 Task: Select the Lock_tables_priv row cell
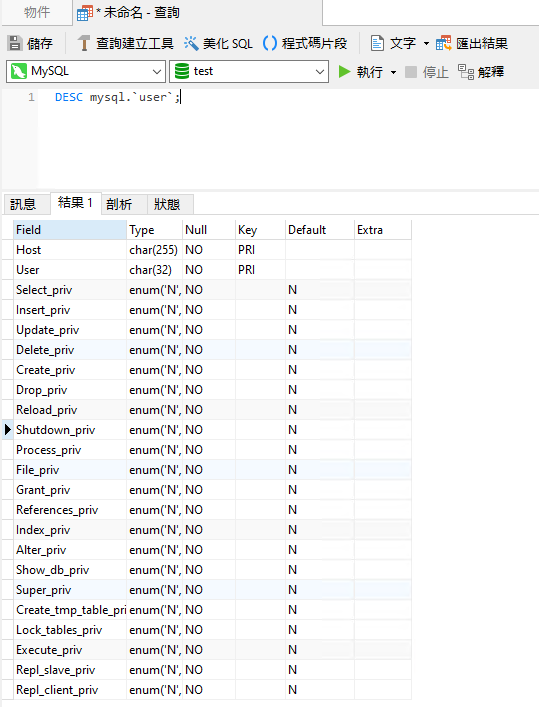[70, 630]
